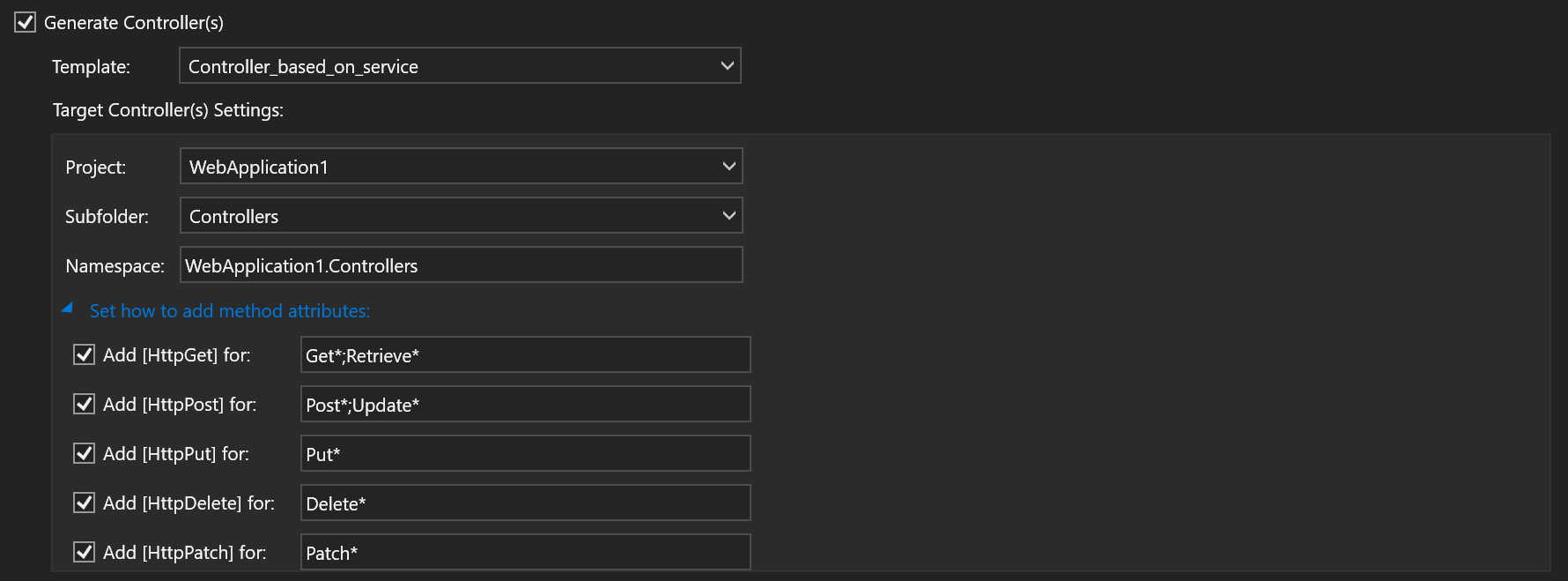1568x581 pixels.
Task: Click the Set how to add method attributes link
Action: (229, 311)
